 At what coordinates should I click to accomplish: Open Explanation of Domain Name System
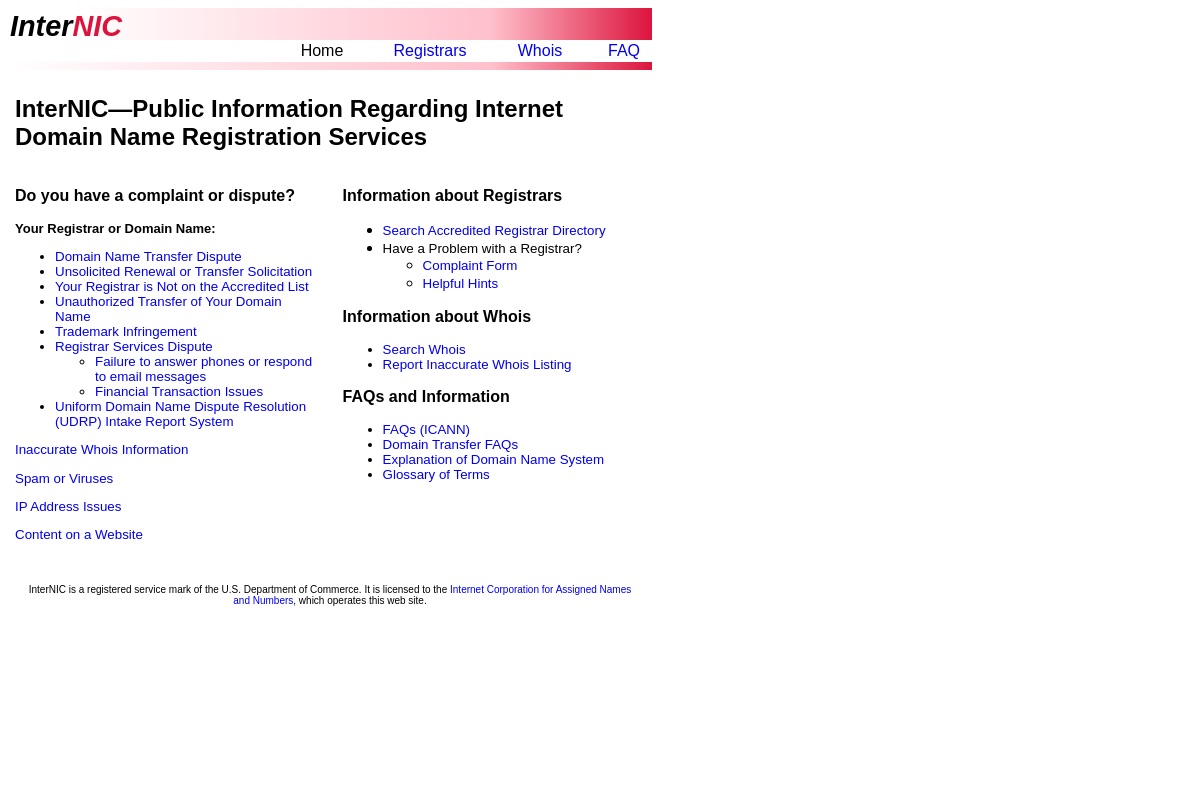[x=493, y=460]
